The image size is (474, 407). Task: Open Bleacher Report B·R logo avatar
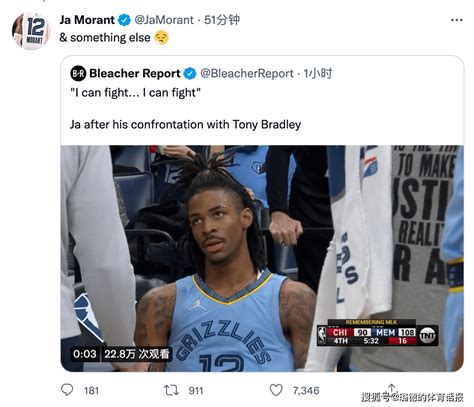click(x=78, y=73)
